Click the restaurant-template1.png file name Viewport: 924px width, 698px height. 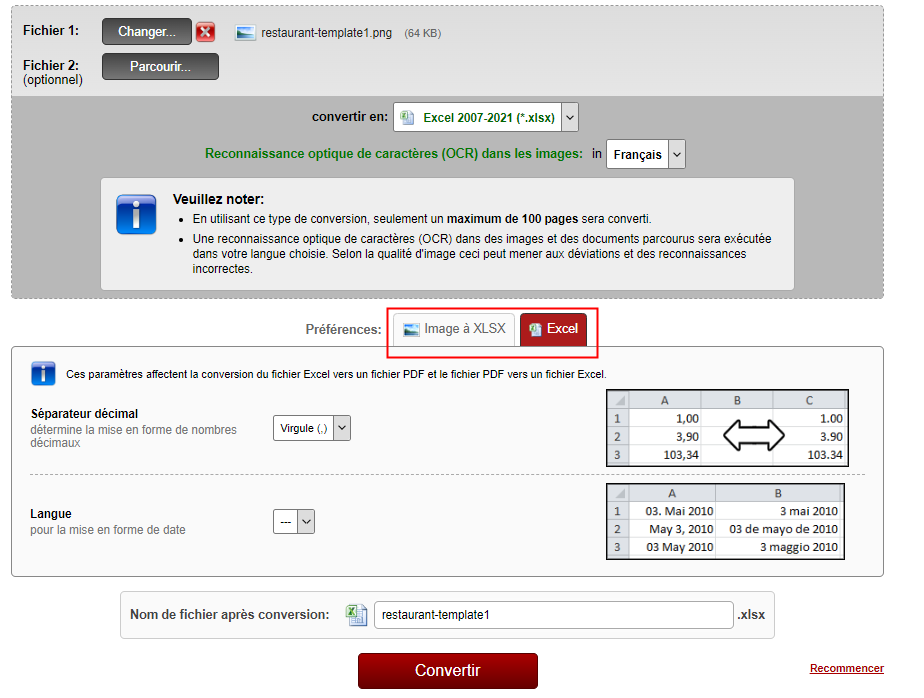pos(326,33)
